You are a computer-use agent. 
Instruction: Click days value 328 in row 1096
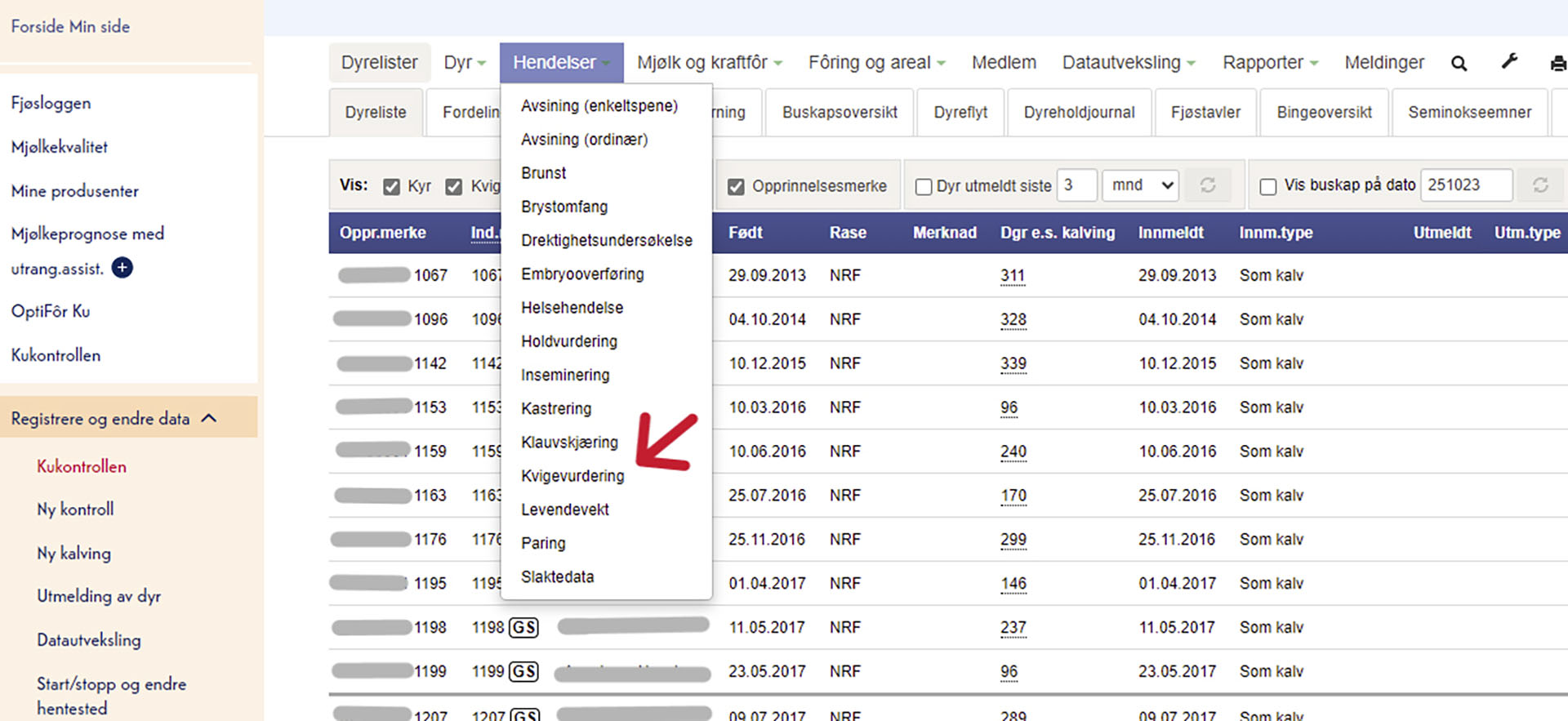point(1013,320)
